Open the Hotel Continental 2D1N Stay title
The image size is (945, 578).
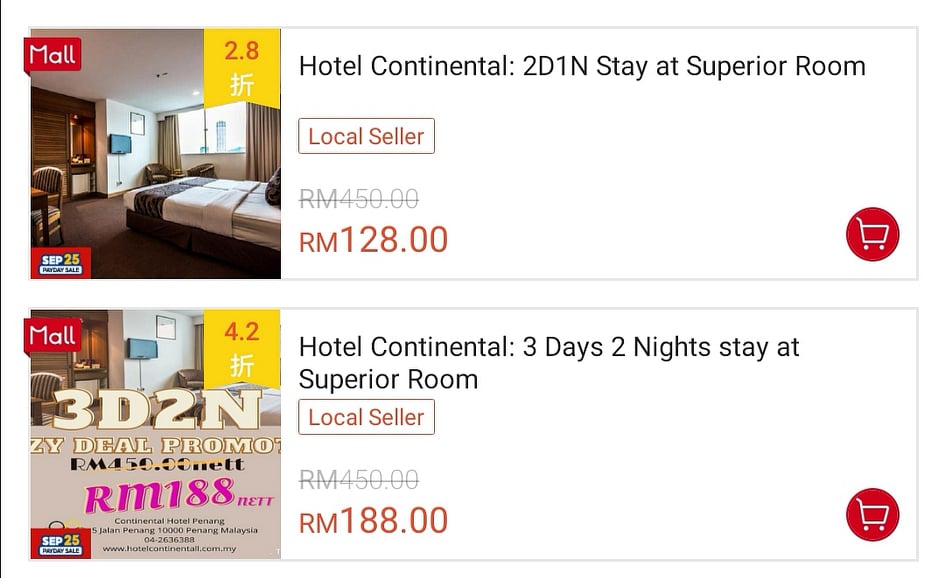[582, 67]
